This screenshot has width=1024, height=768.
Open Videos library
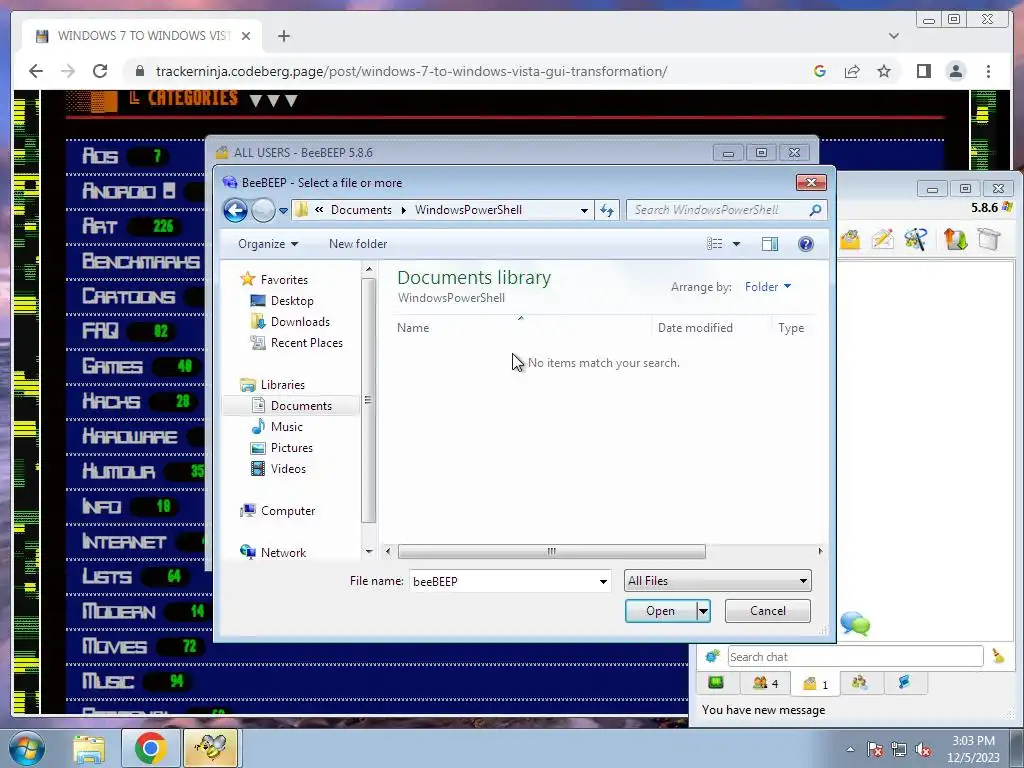click(288, 468)
